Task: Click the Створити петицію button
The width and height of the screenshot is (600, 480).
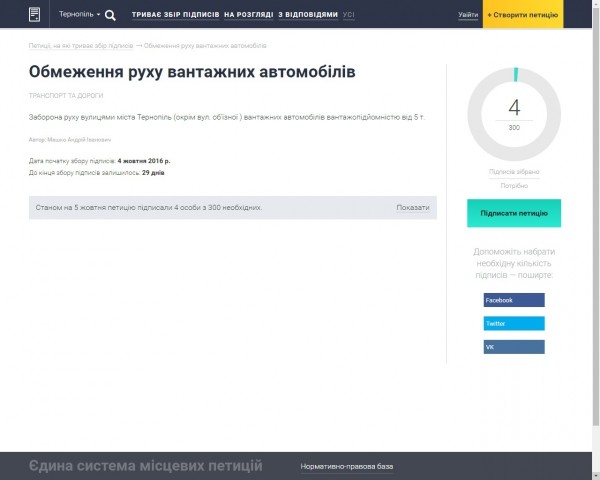Action: [x=523, y=15]
